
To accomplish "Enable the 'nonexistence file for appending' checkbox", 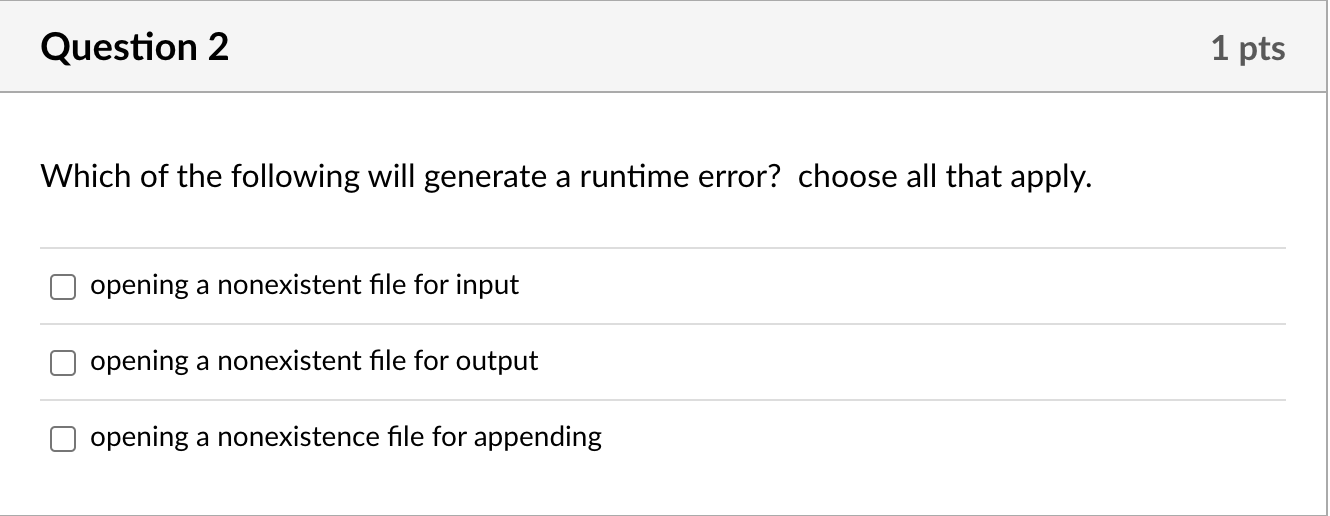I will click(x=63, y=439).
